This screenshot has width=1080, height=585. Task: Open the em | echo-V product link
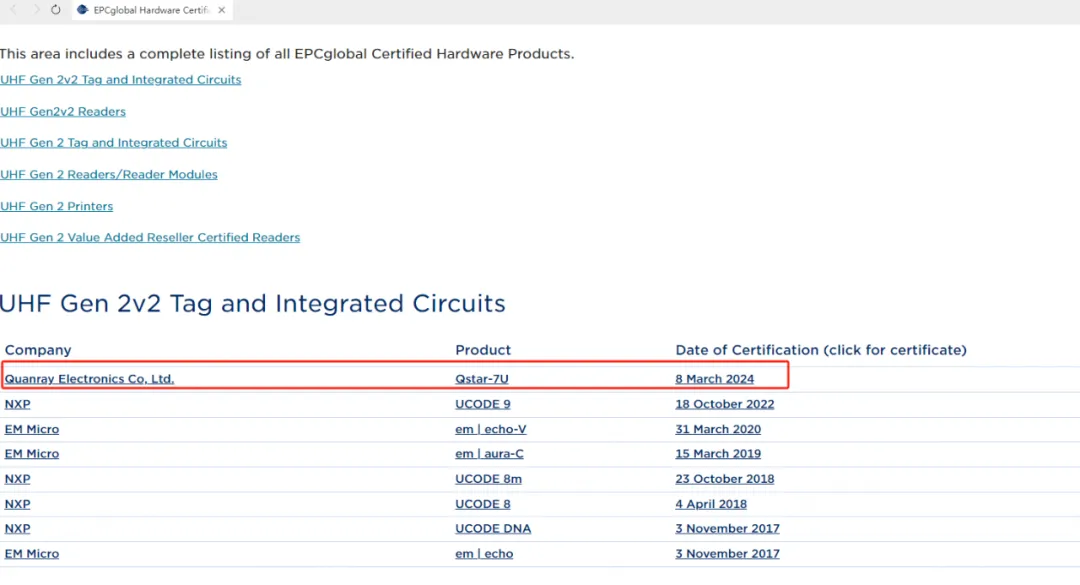click(490, 429)
